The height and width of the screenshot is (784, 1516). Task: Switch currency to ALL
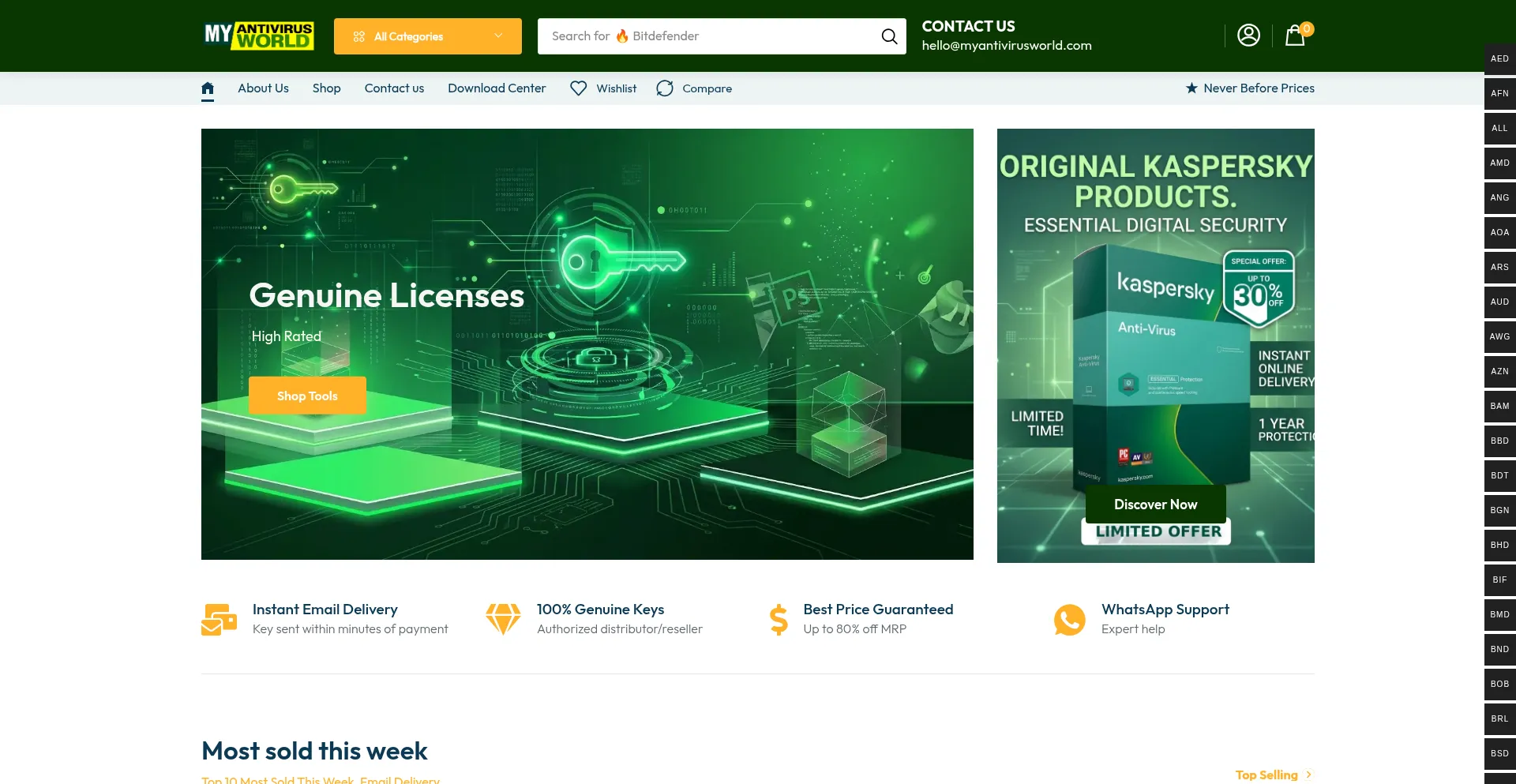pyautogui.click(x=1499, y=128)
